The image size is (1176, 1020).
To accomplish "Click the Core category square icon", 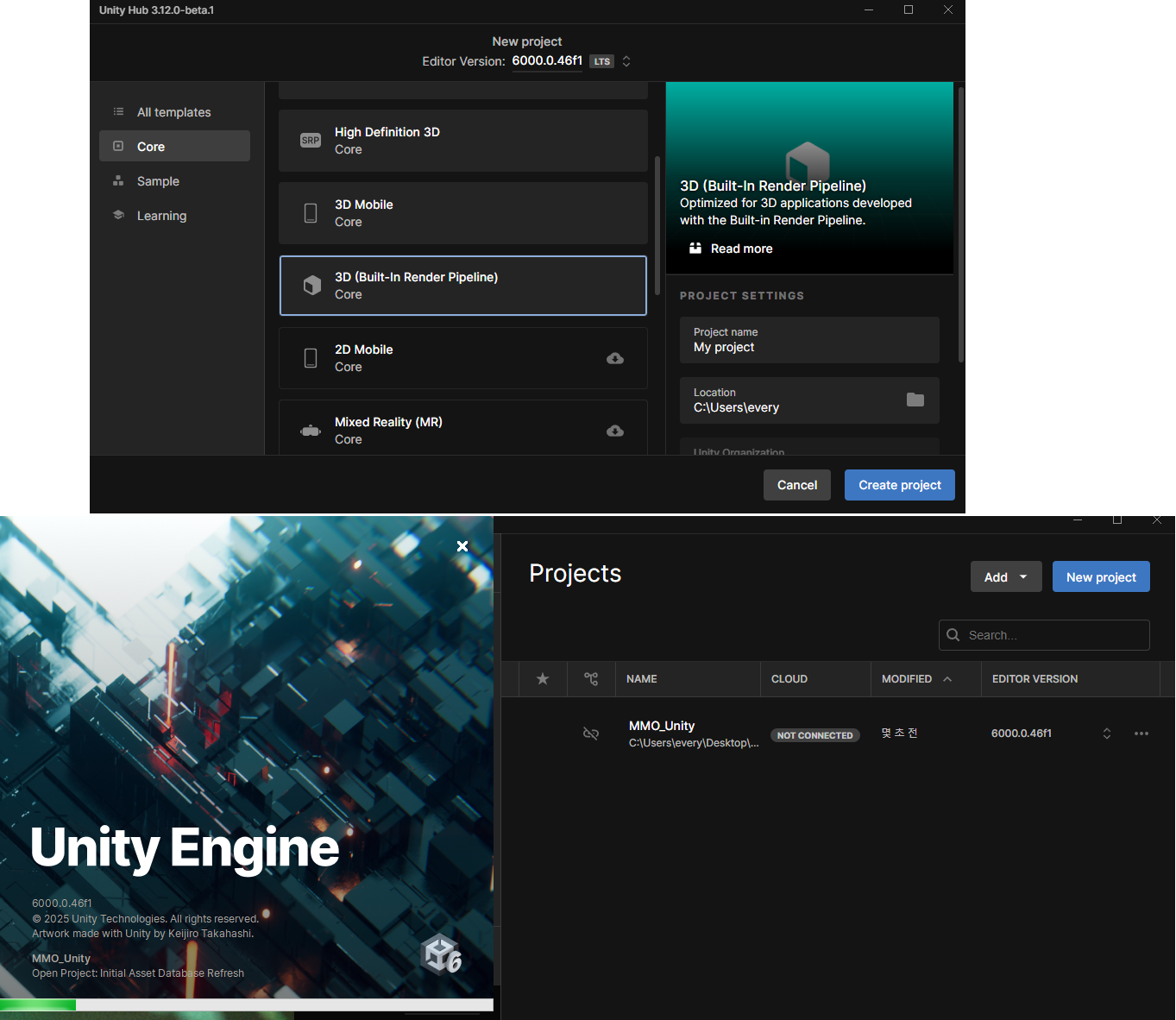I will [118, 147].
